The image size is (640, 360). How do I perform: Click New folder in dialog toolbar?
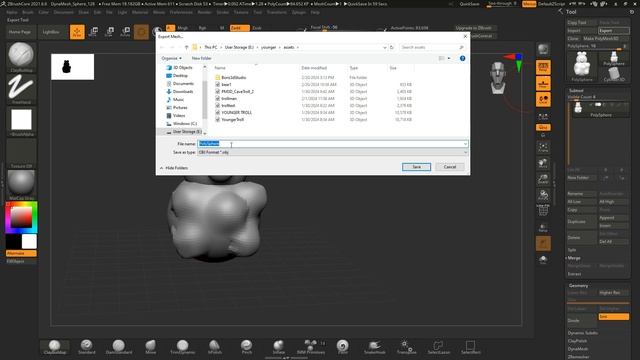point(202,58)
